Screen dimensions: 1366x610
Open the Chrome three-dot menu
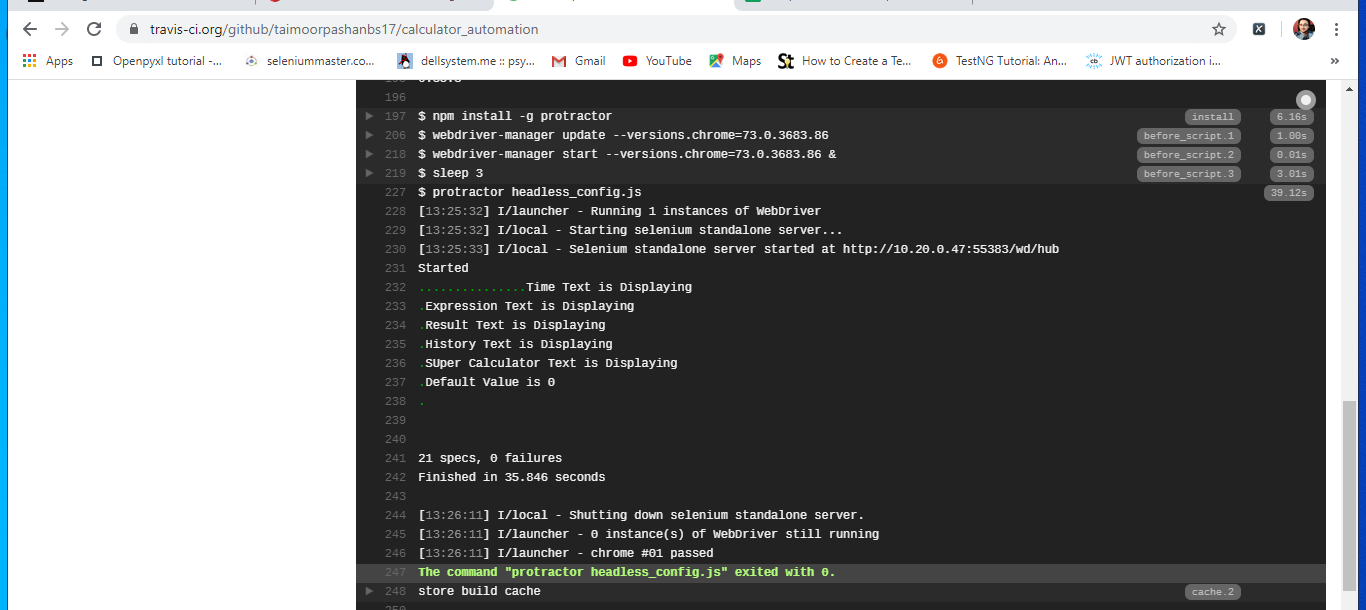coord(1337,29)
